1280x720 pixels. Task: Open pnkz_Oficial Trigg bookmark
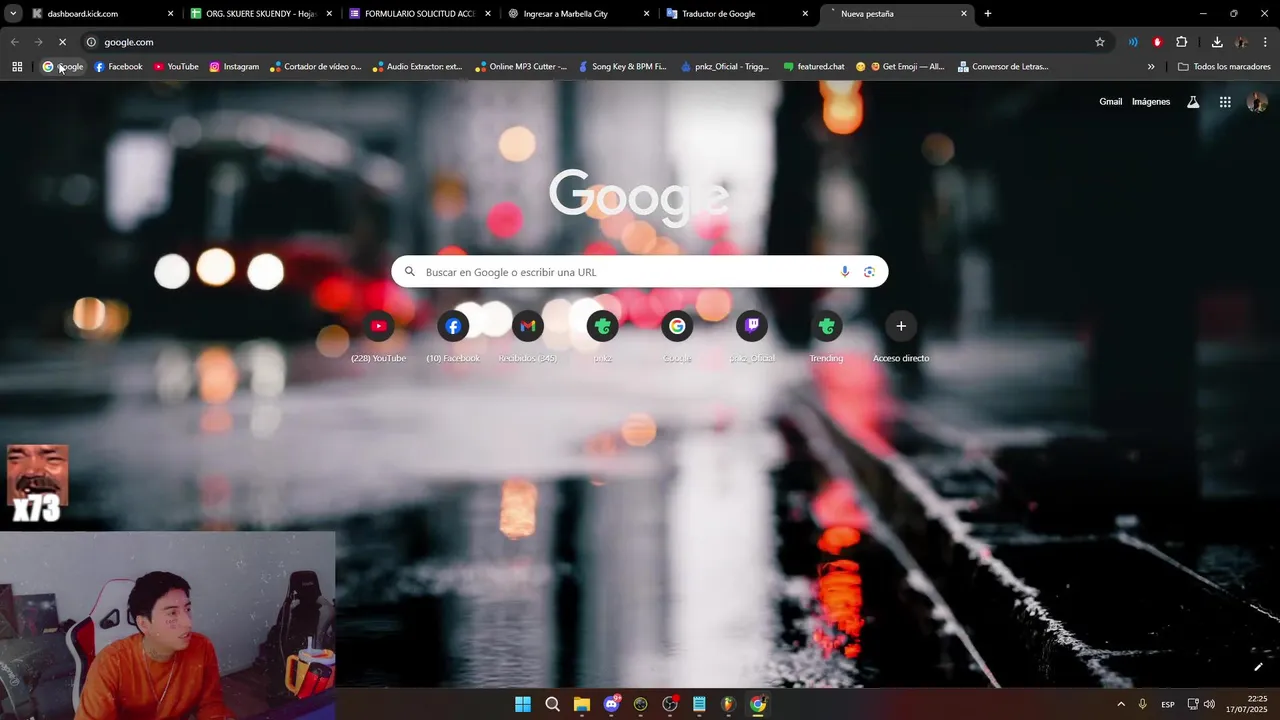725,67
